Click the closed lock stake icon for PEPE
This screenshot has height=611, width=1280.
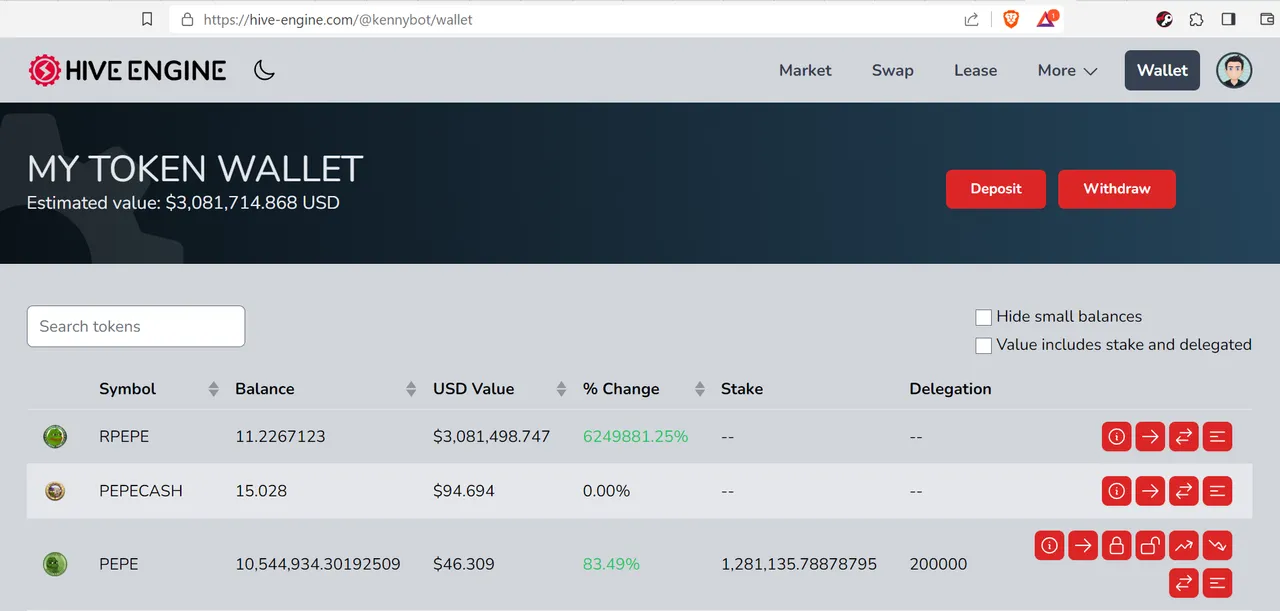pyautogui.click(x=1116, y=545)
